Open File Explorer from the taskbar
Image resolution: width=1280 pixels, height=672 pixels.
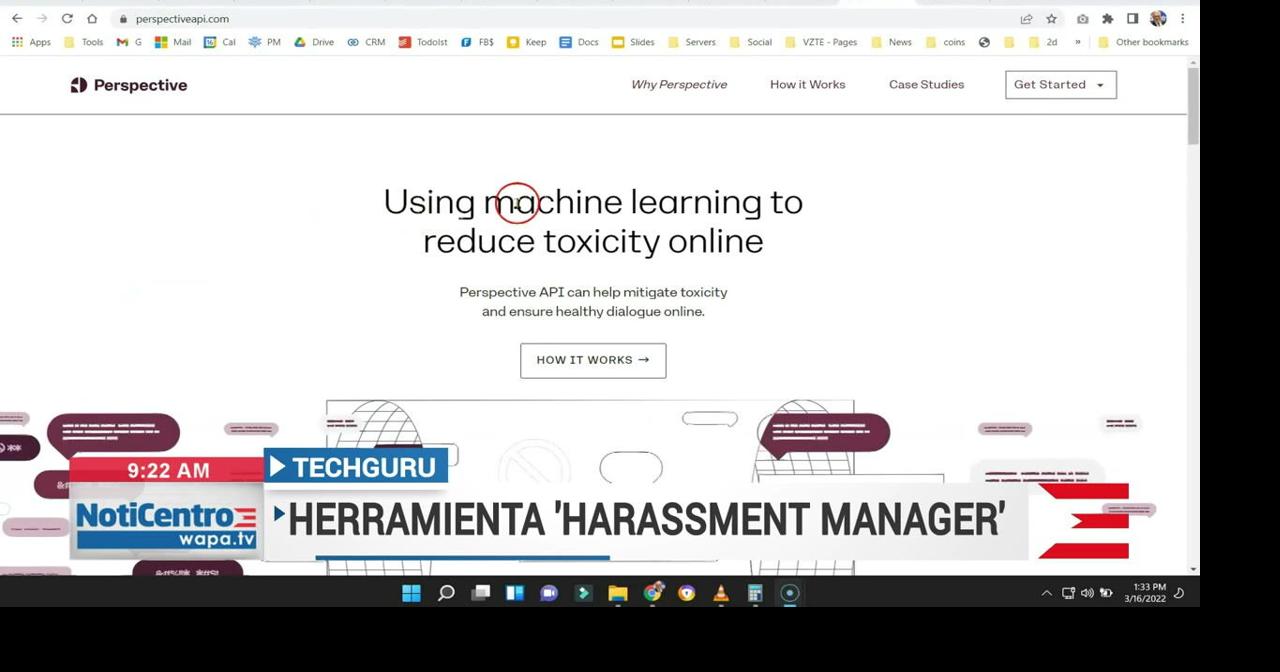click(618, 593)
